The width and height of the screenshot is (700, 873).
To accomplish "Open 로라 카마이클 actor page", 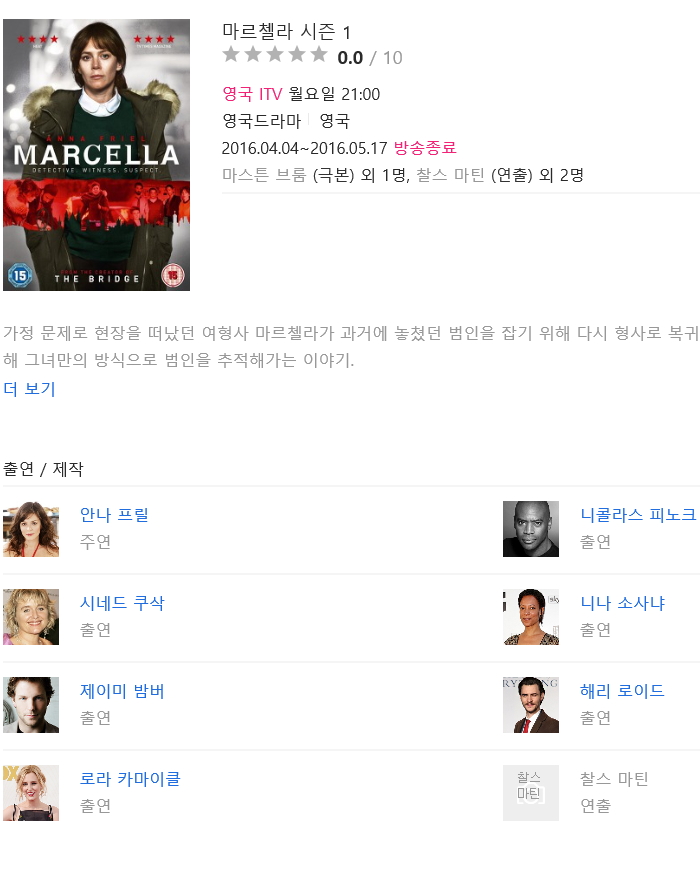I will tap(130, 778).
